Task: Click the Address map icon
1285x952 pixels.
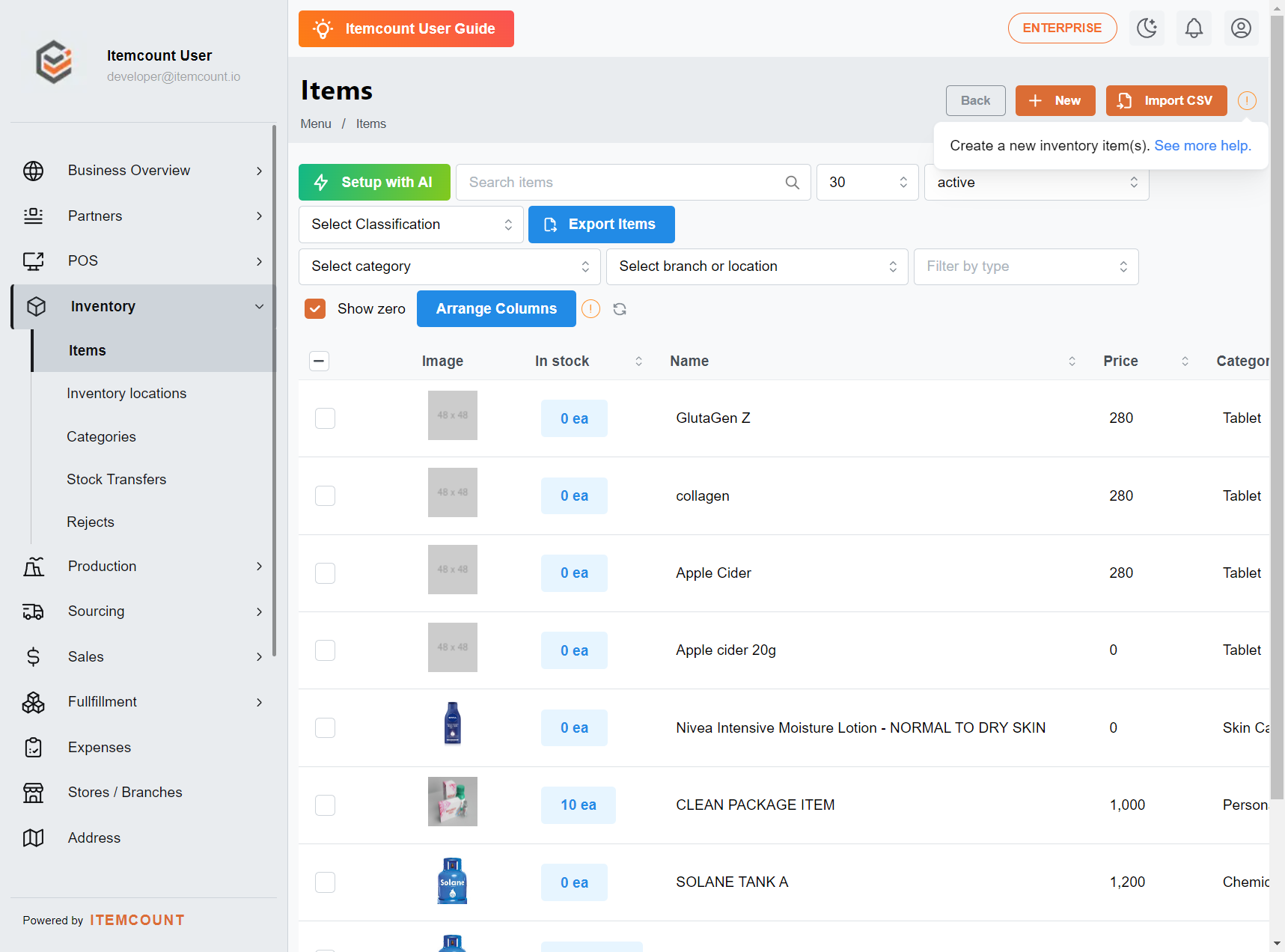Action: click(33, 838)
